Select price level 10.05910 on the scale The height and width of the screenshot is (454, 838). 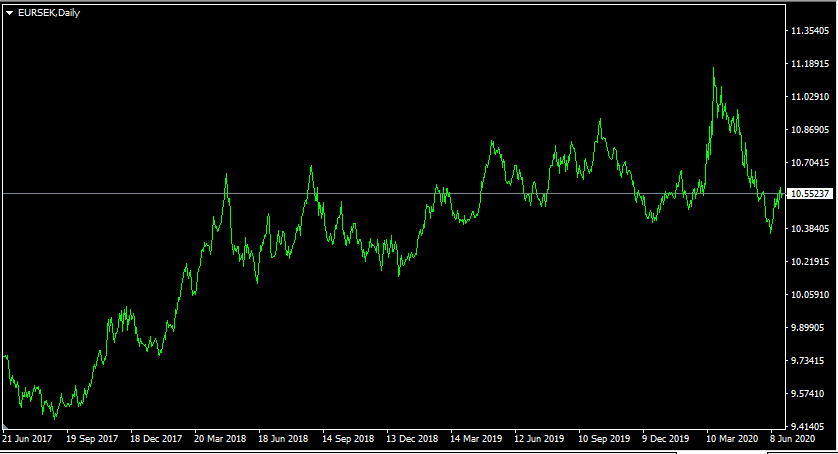[810, 295]
